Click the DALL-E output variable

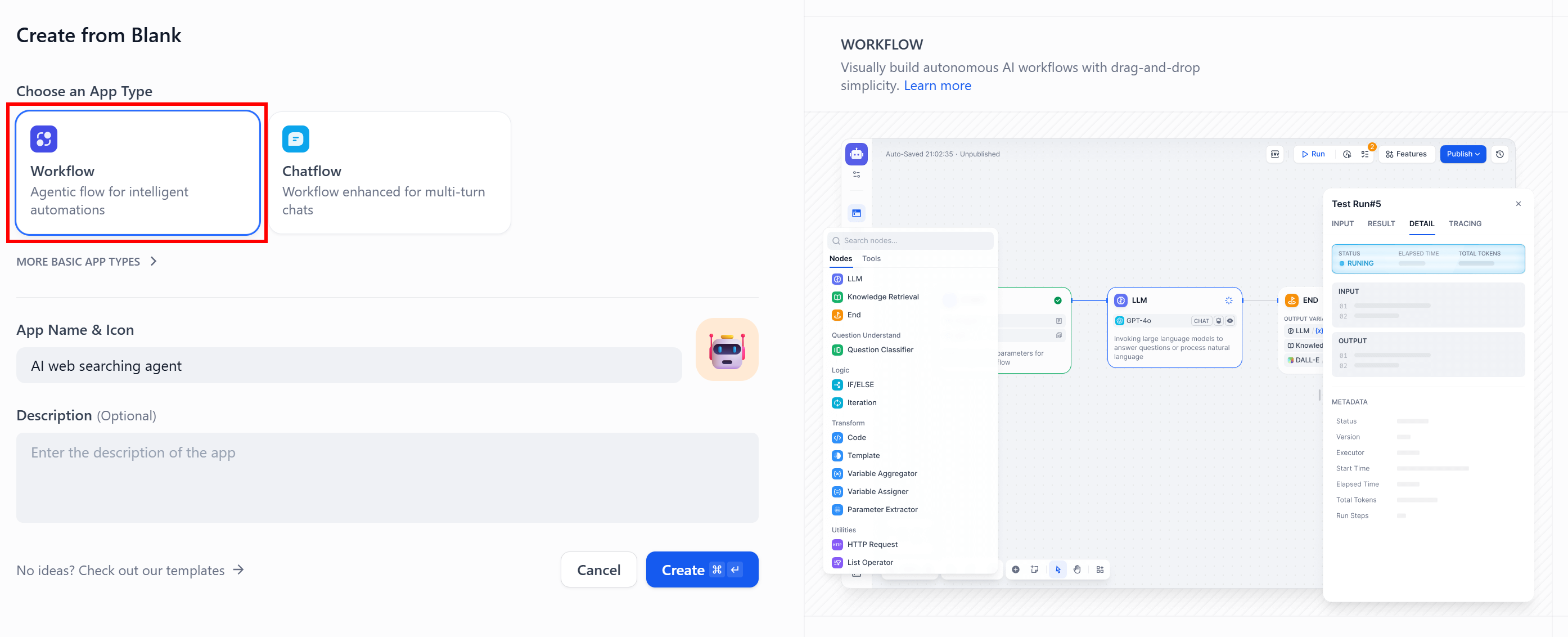[1303, 360]
